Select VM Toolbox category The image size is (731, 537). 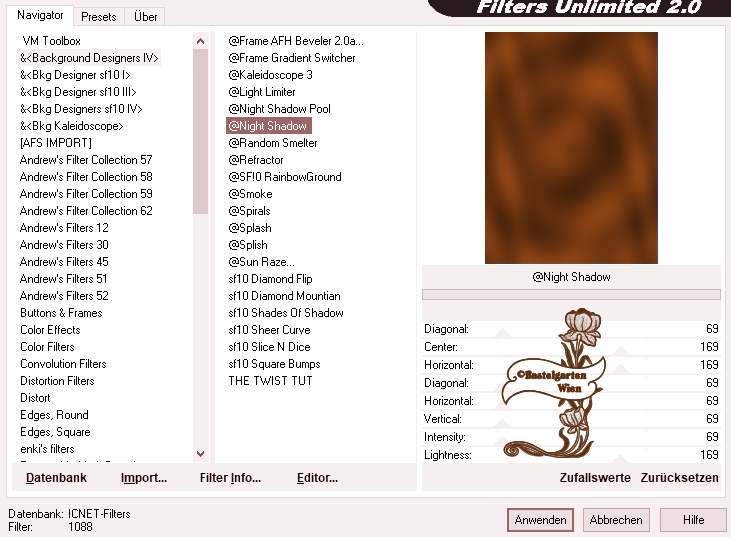pos(51,41)
